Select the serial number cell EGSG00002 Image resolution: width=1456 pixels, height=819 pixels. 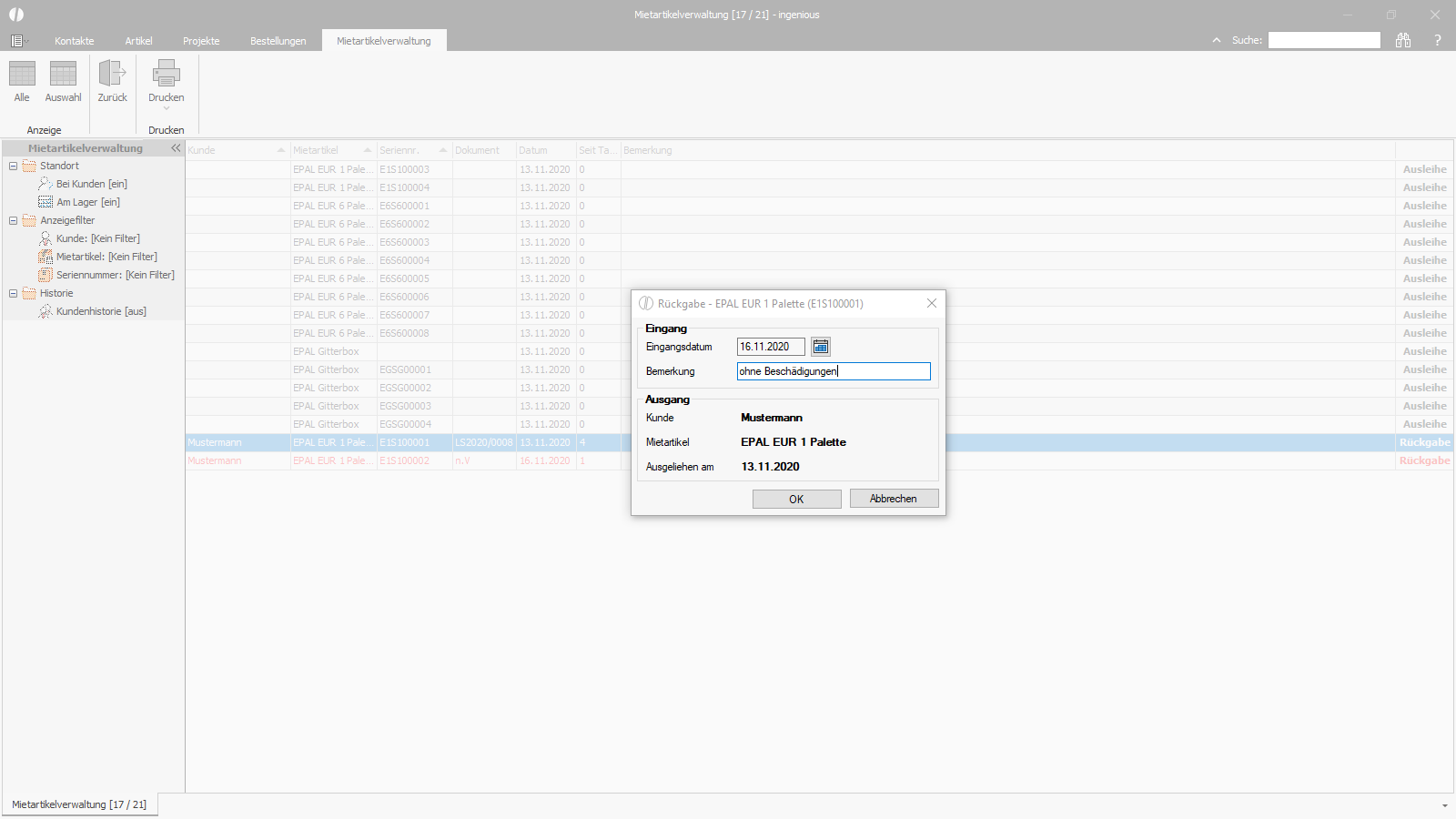414,388
